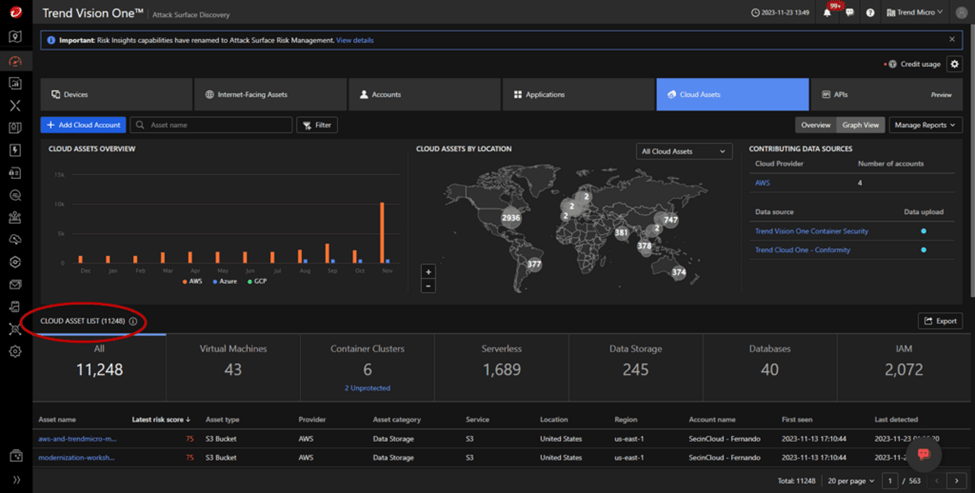Open the 20 per page dropdown
This screenshot has height=493, width=975.
pyautogui.click(x=851, y=481)
